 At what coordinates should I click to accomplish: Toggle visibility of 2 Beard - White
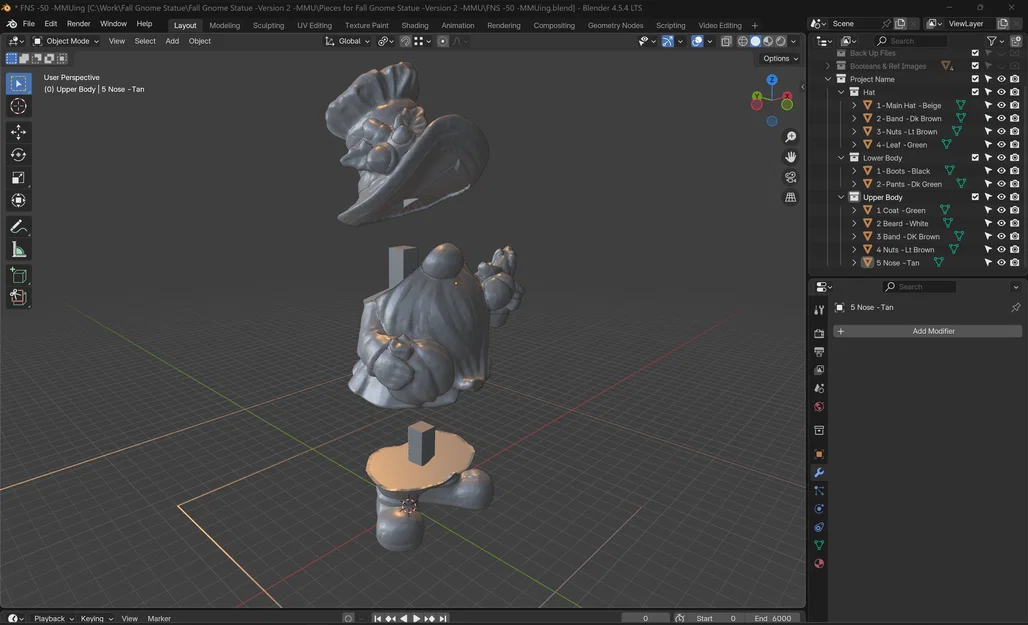click(x=1001, y=224)
